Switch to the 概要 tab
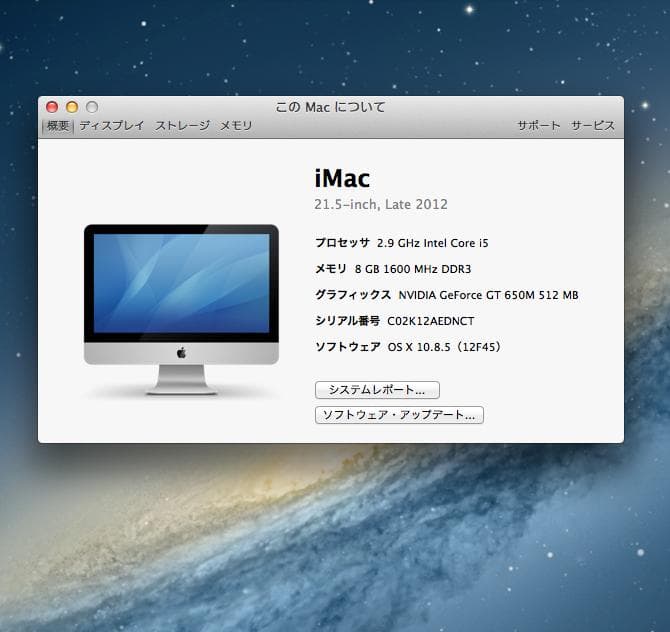 58,126
